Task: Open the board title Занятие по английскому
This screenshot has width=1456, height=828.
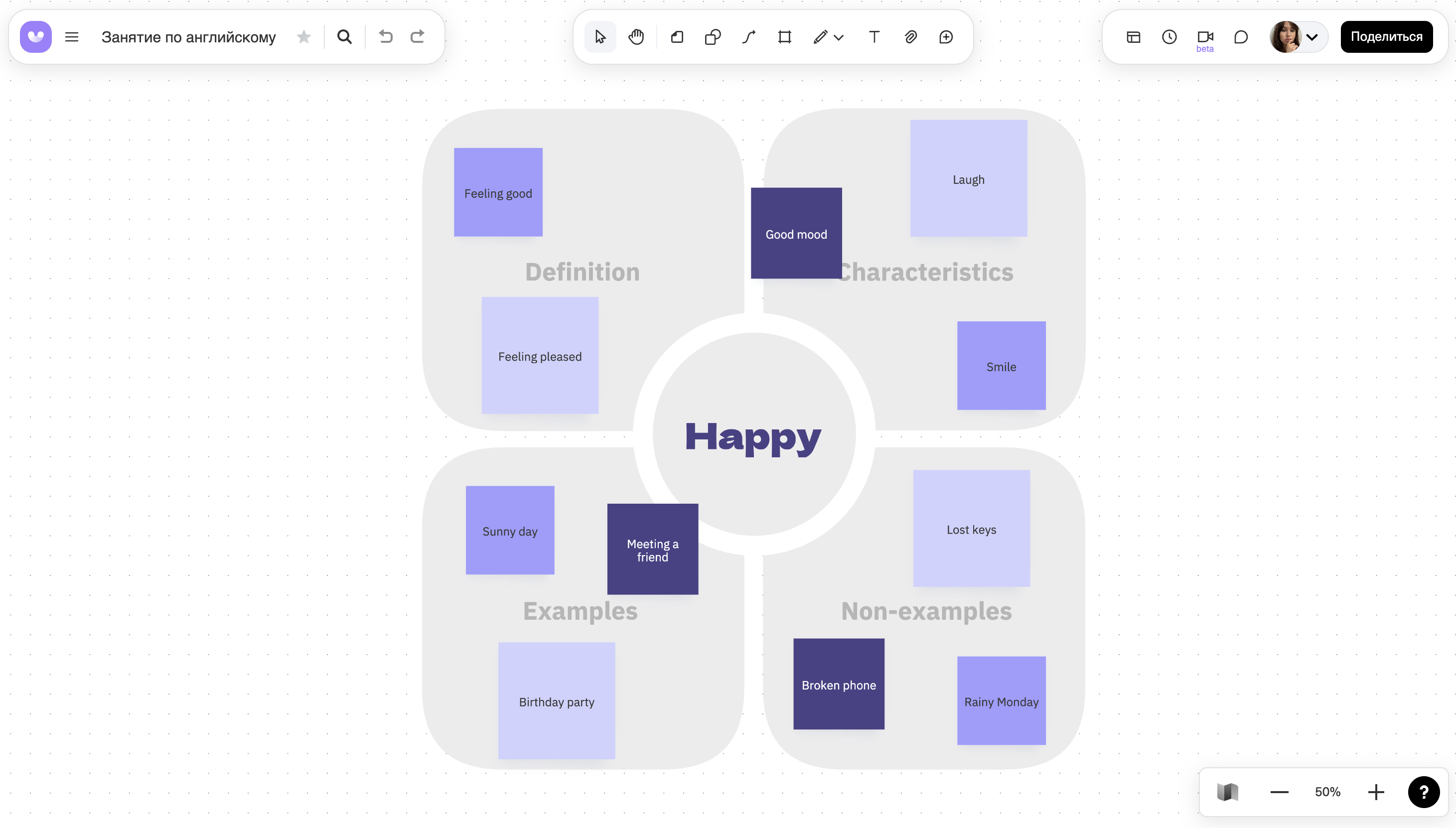Action: click(x=189, y=37)
